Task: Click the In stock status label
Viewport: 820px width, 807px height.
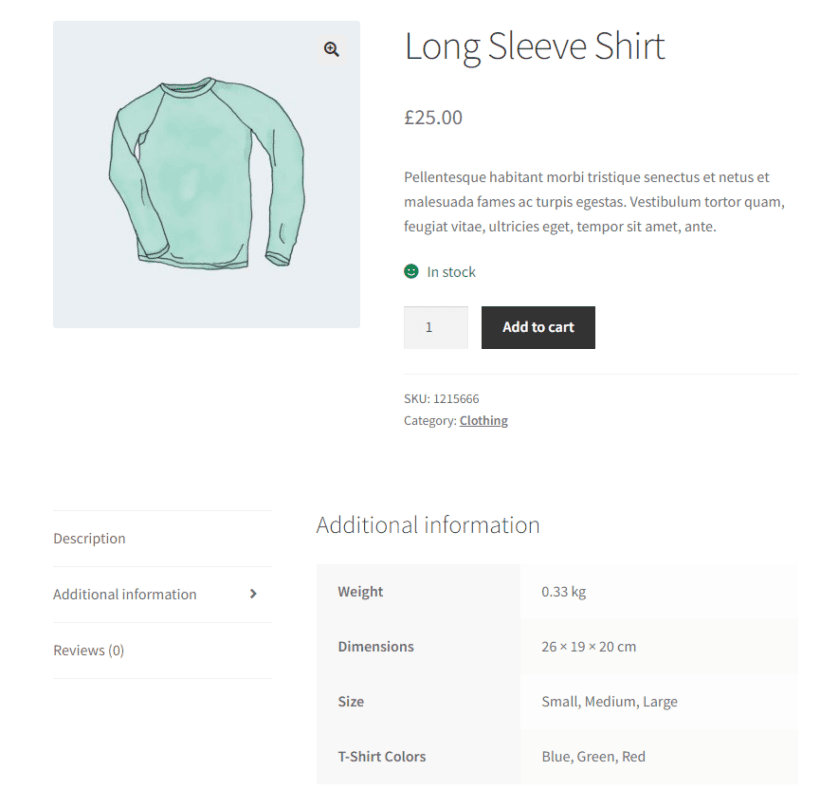Action: click(451, 271)
